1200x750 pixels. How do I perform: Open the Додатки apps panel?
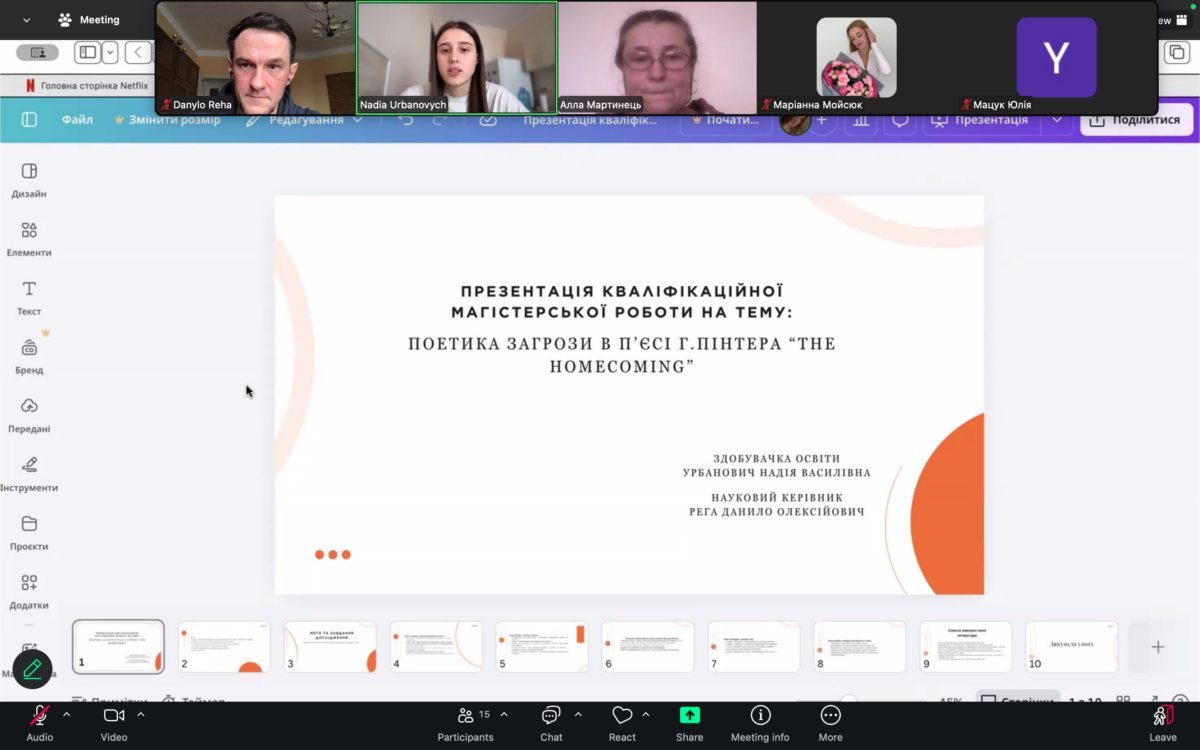click(x=29, y=590)
